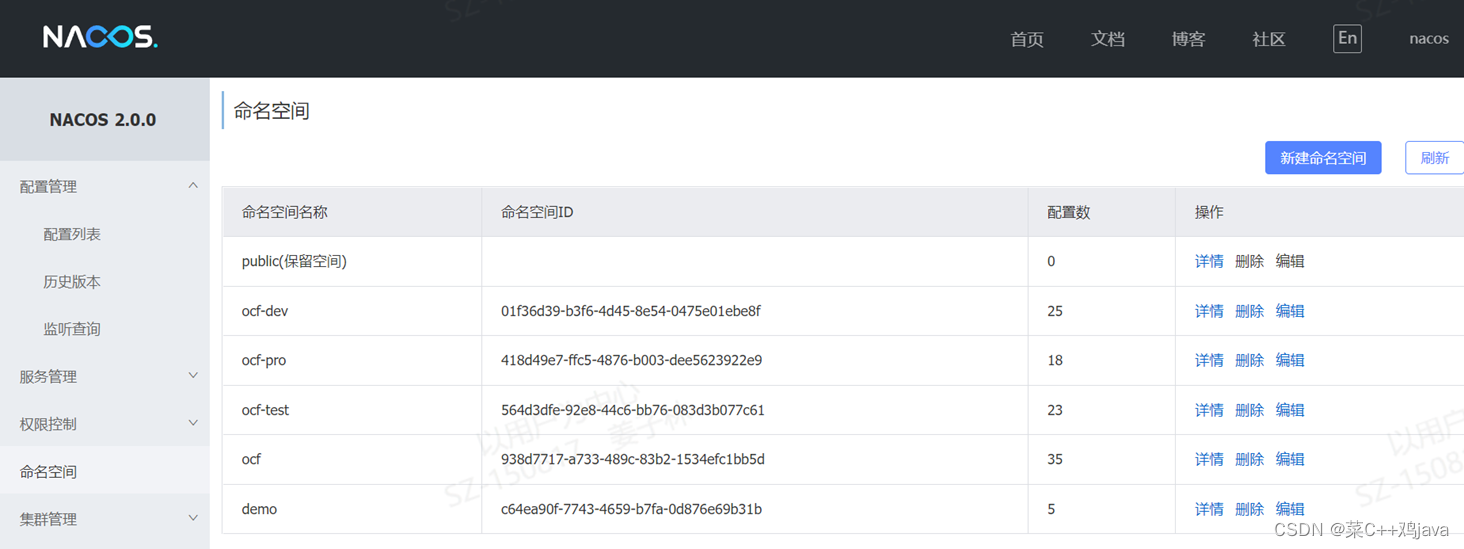Click config count 23 for ocf-test
This screenshot has width=1464, height=549.
[1055, 410]
